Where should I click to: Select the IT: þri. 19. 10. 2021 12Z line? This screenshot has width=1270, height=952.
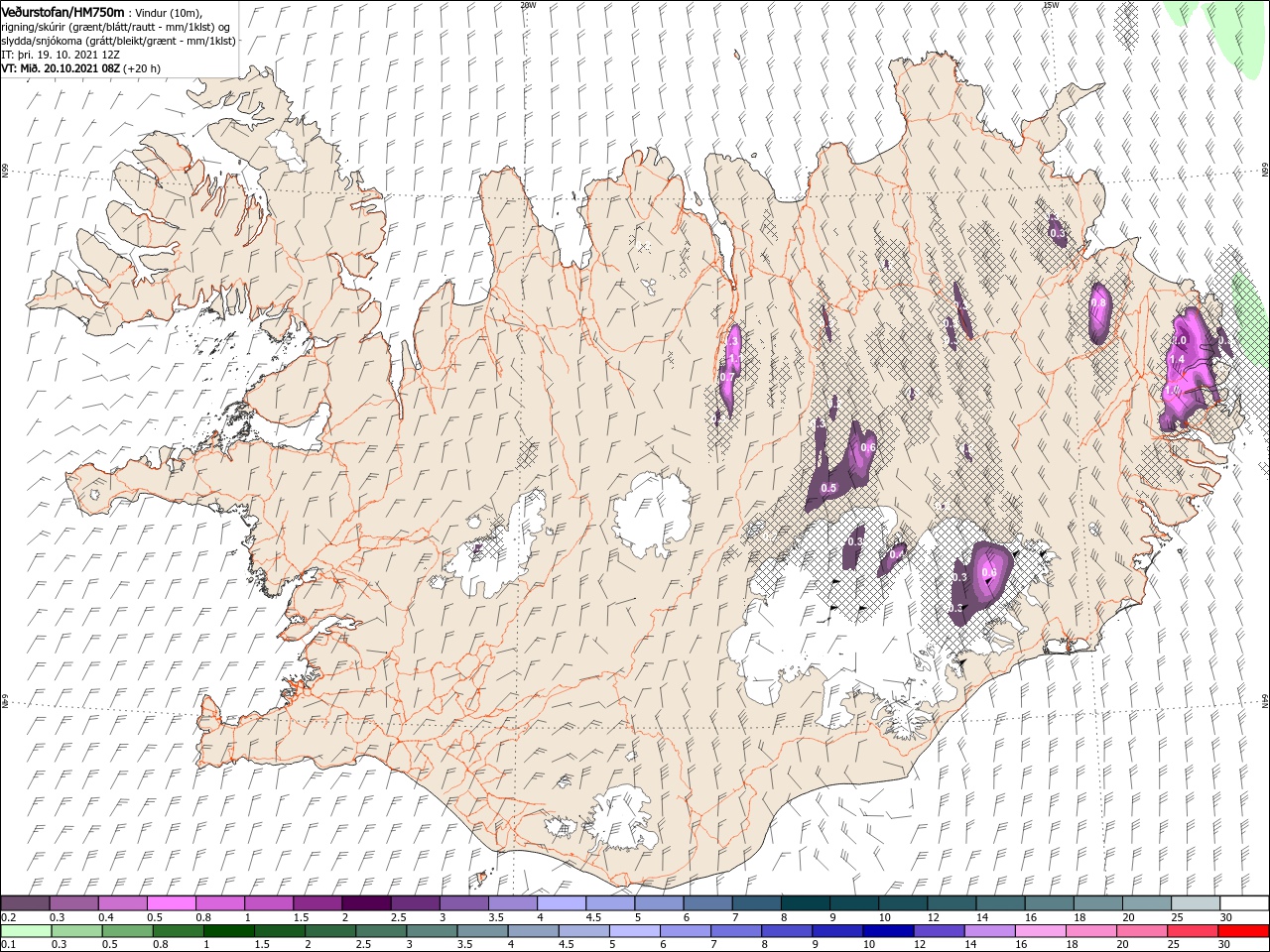click(x=63, y=55)
